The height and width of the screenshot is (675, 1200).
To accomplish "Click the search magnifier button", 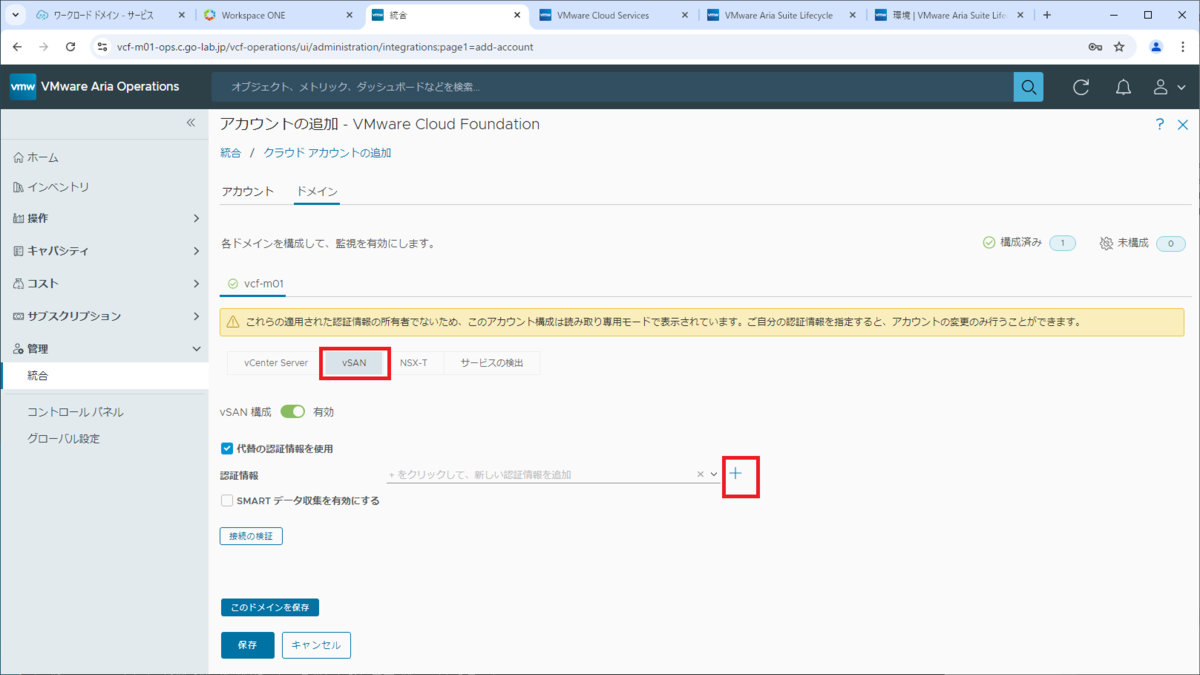I will pos(1028,87).
